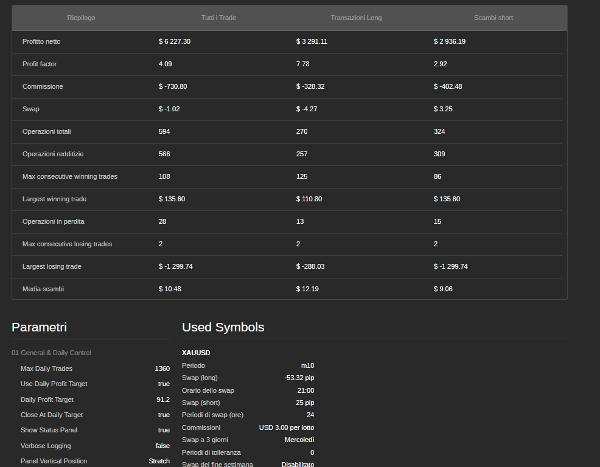600x467 pixels.
Task: Click the Used Symbols section heading
Action: pyautogui.click(x=223, y=327)
